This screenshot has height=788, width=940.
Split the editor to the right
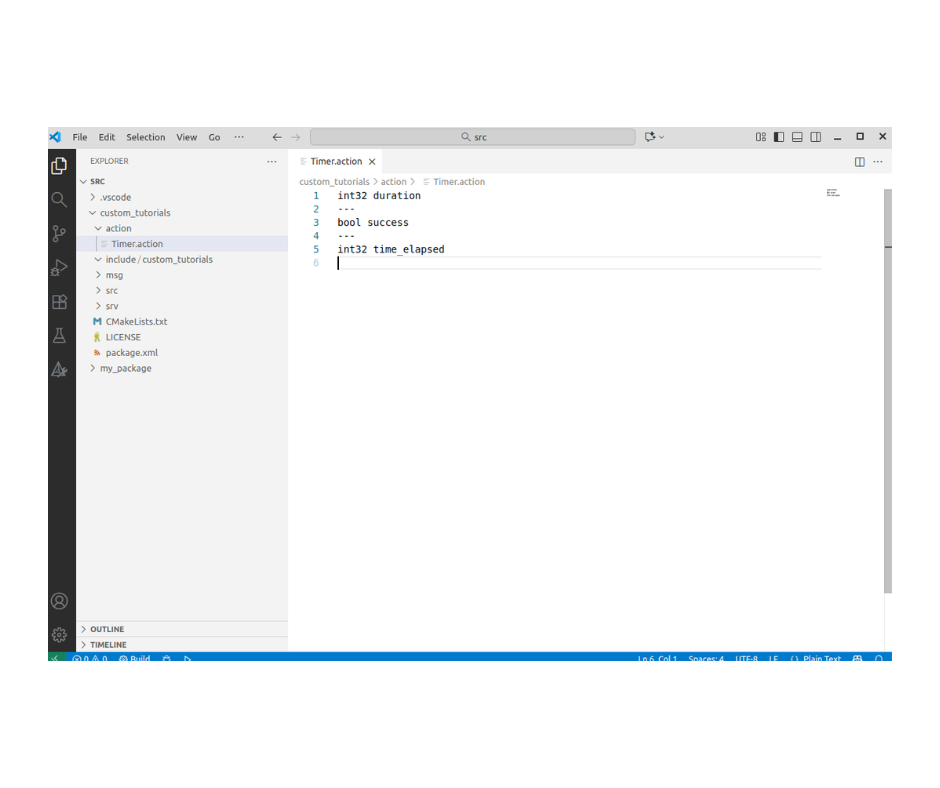click(859, 162)
